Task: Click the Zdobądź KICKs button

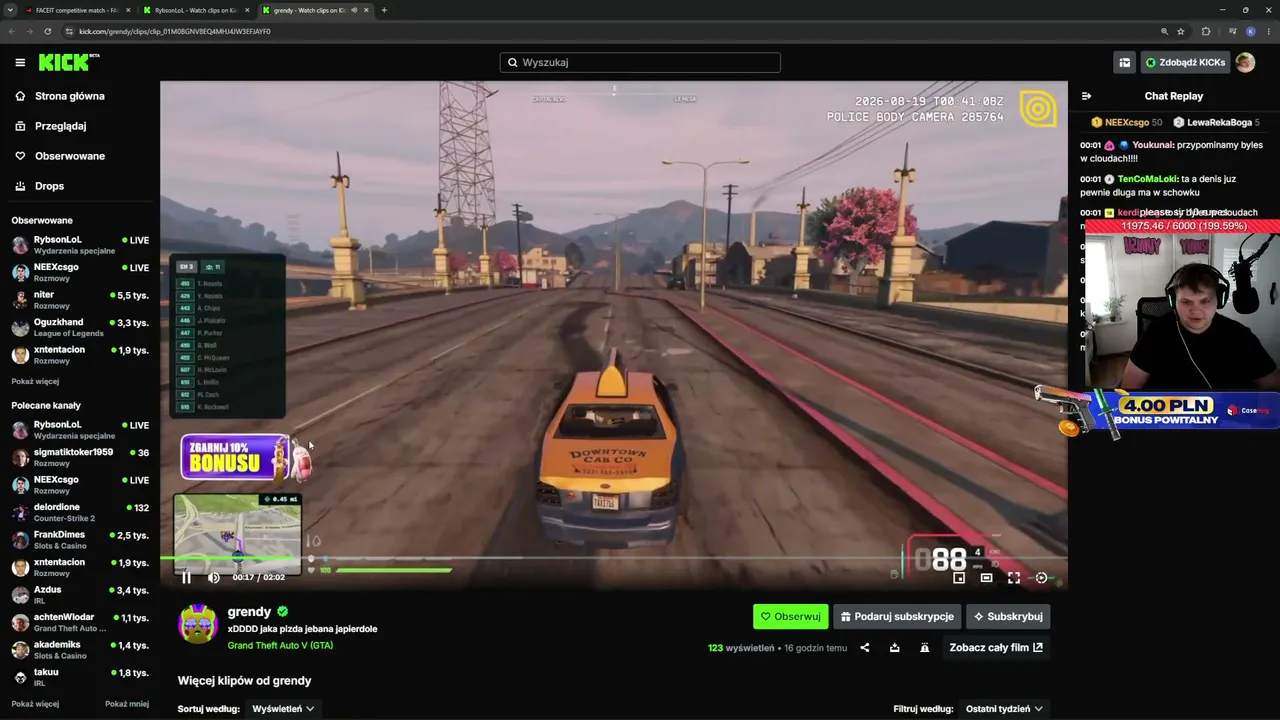Action: pyautogui.click(x=1186, y=62)
